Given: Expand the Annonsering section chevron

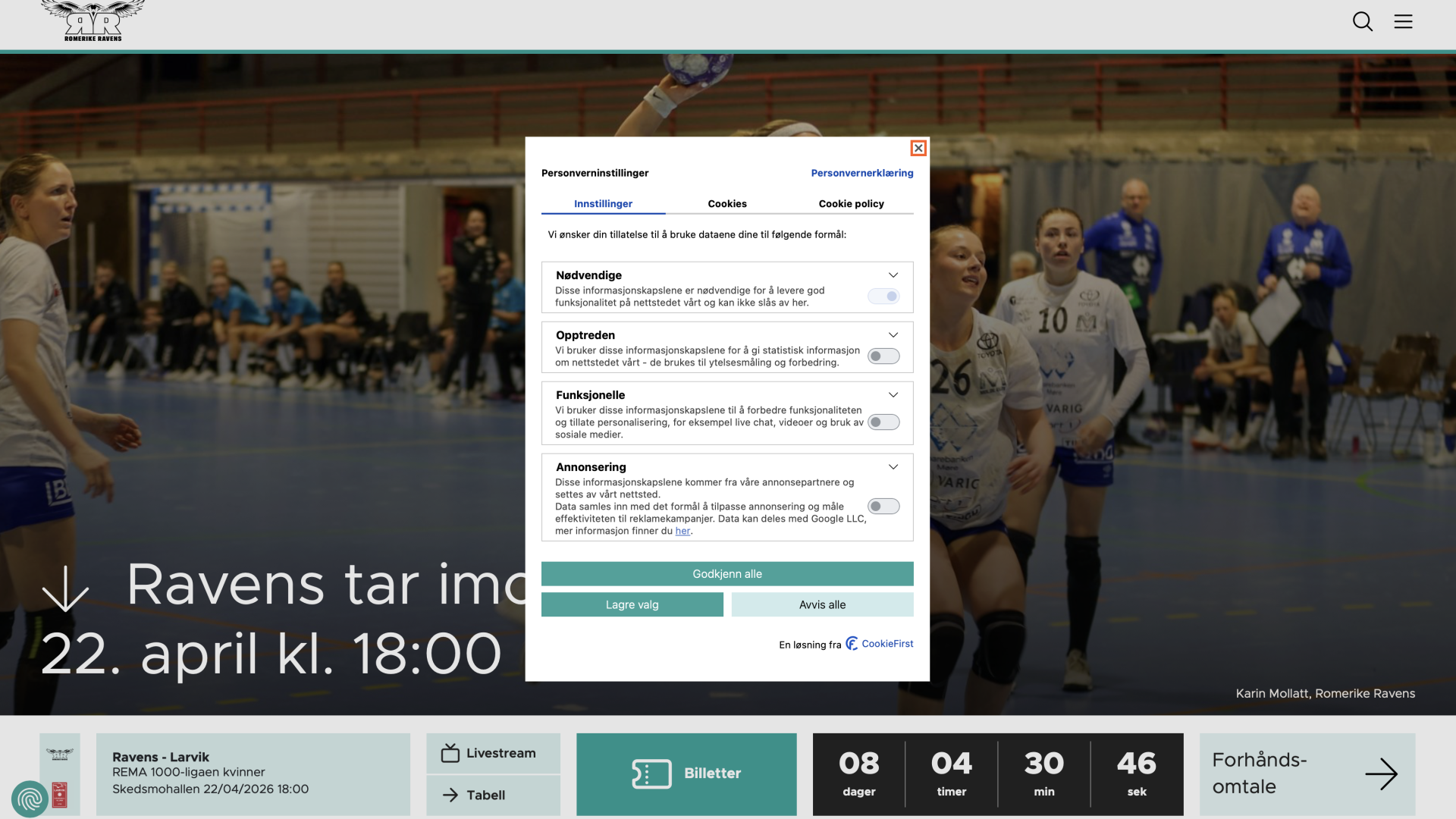Looking at the screenshot, I should 893,467.
